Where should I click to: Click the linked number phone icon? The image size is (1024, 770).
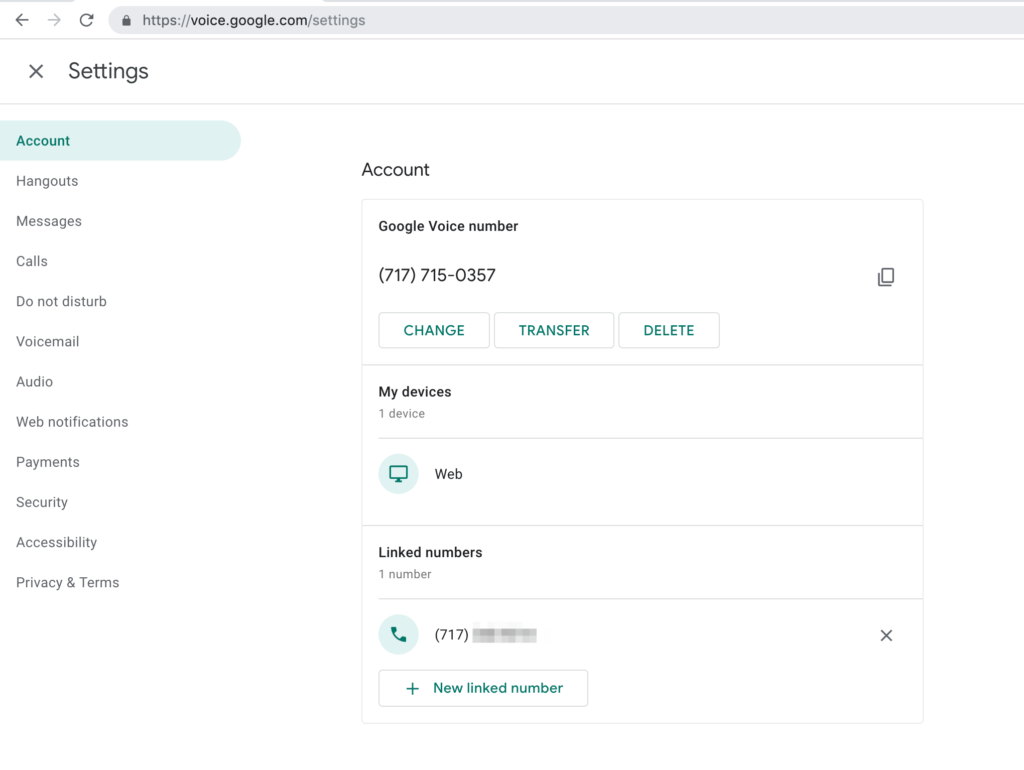click(398, 634)
